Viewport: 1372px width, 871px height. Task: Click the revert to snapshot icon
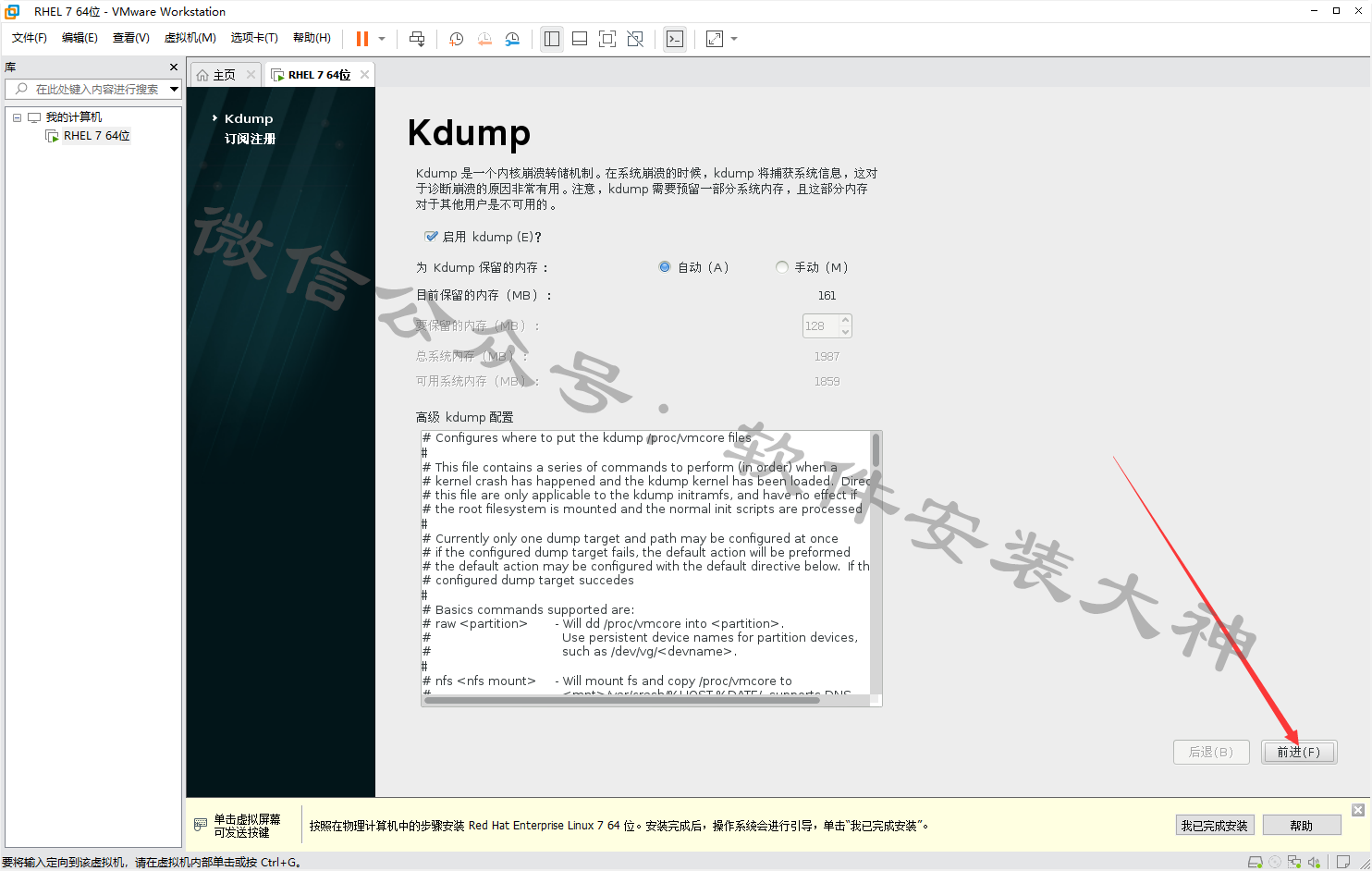484,39
